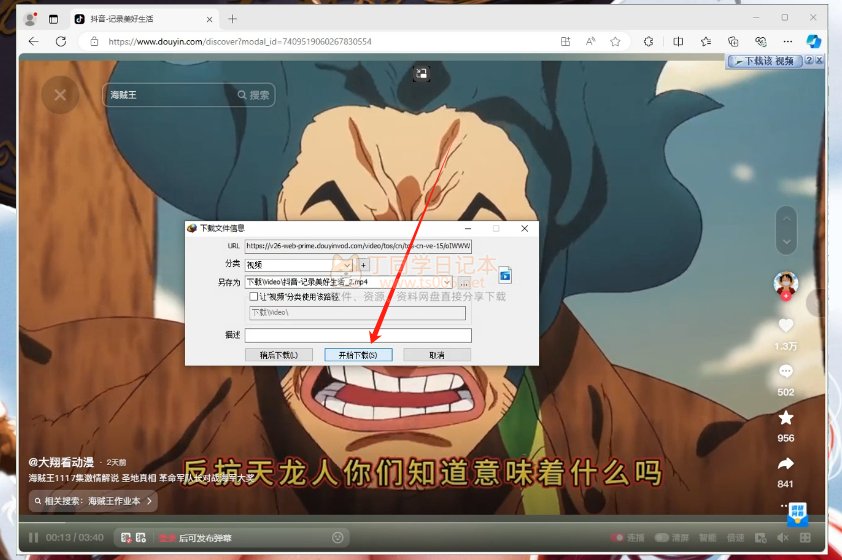Open danmaku settings icon
The height and width of the screenshot is (560, 842).
click(x=141, y=537)
